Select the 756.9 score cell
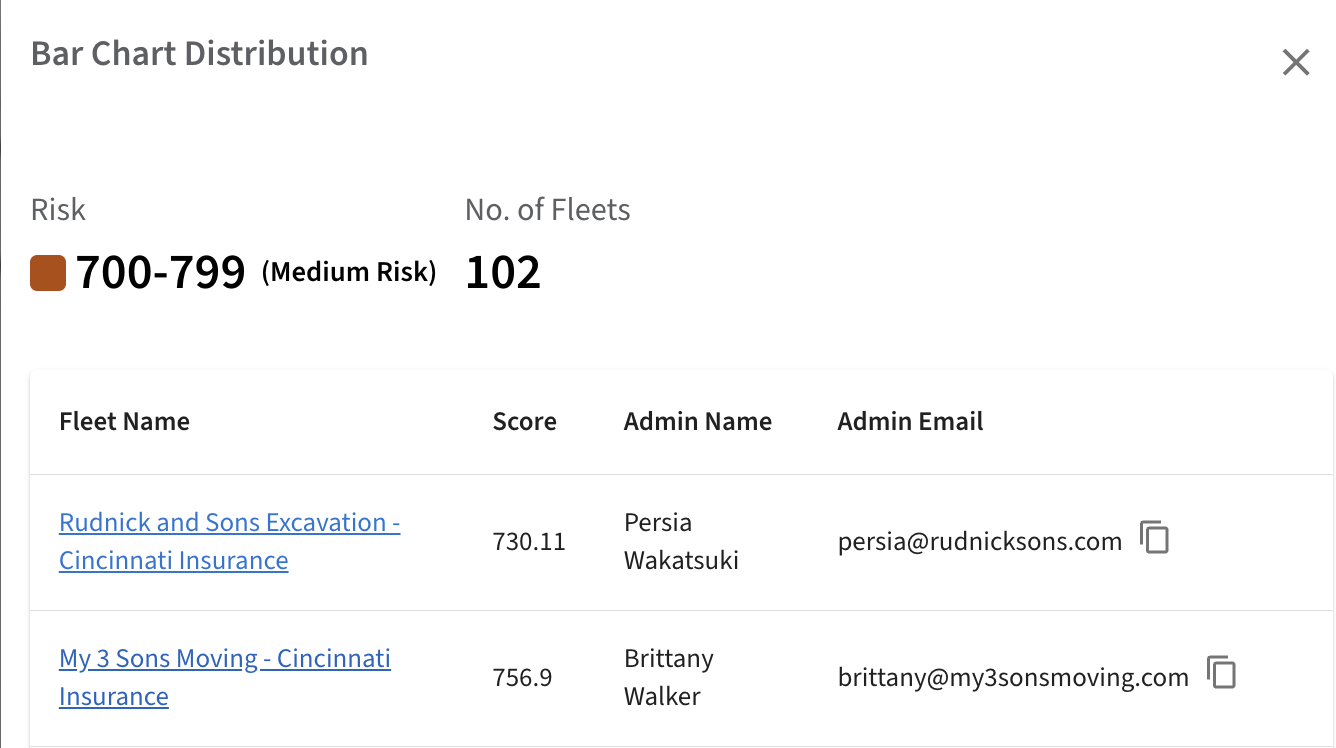Screen dimensions: 1336x748 tap(522, 678)
